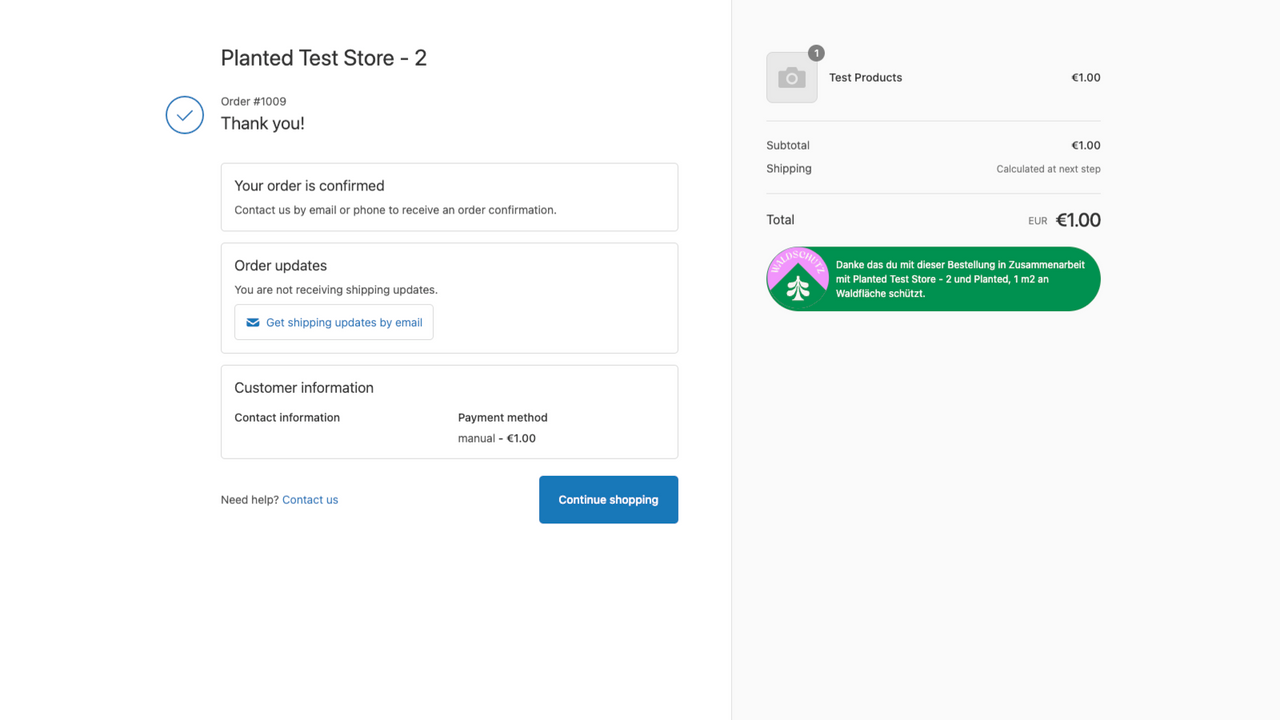
Task: Open the Contact us link
Action: coord(310,500)
